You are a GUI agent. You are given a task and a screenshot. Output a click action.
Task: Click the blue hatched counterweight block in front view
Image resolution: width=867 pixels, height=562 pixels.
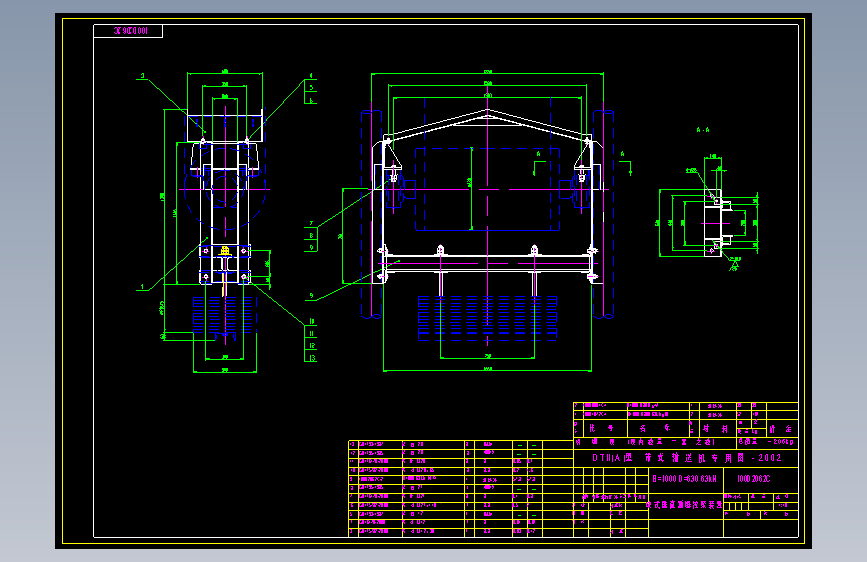click(x=487, y=318)
